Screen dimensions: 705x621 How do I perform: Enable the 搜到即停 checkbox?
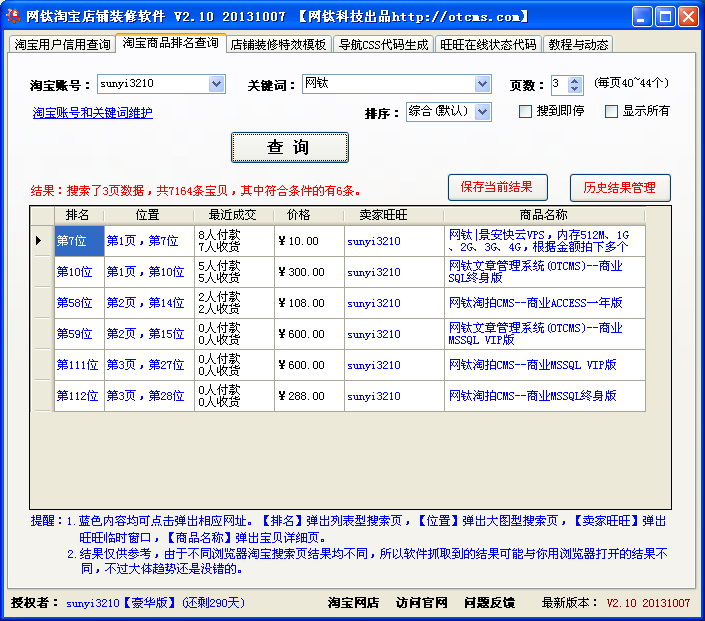(x=525, y=112)
